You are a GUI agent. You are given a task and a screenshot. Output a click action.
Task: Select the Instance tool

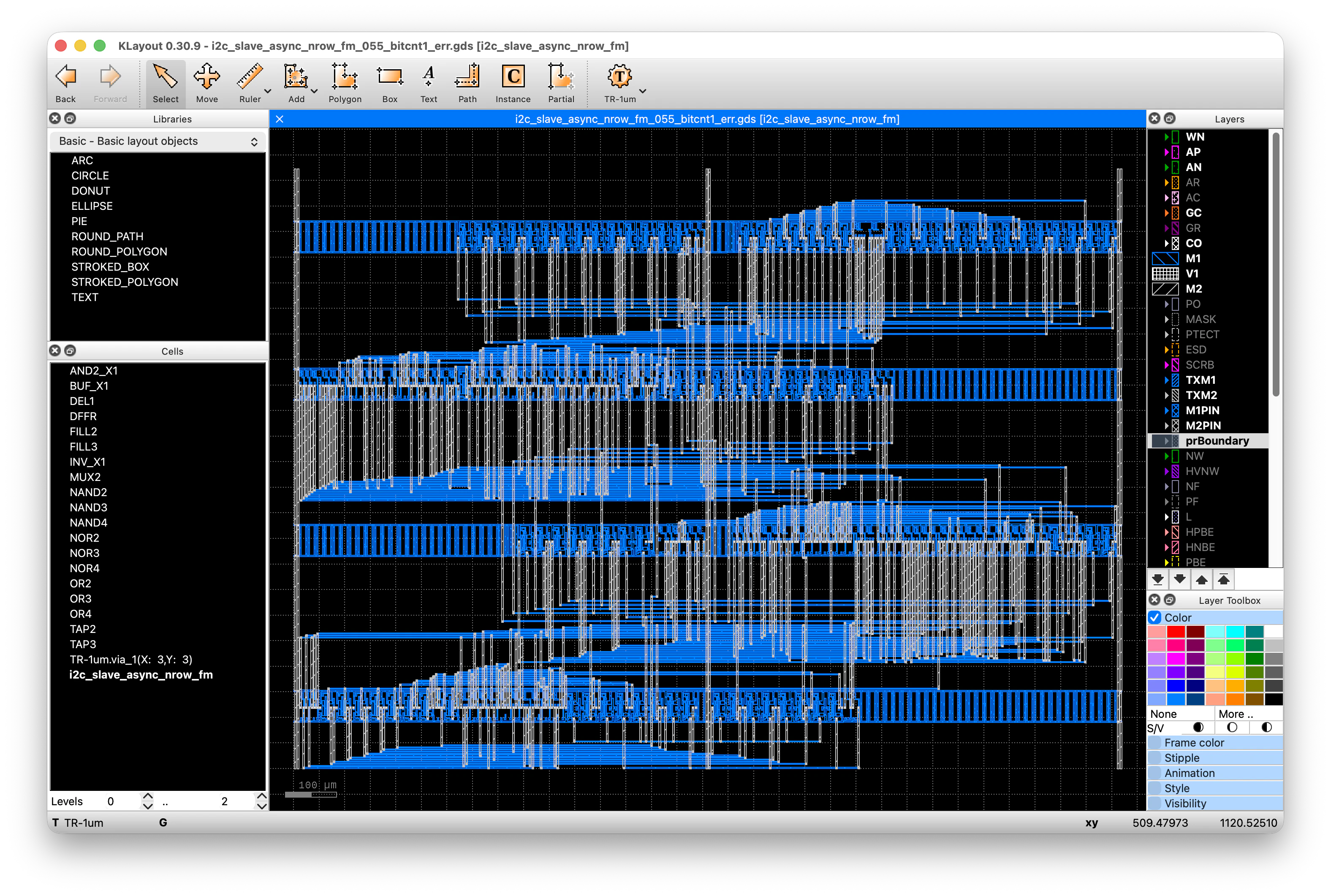coord(513,84)
